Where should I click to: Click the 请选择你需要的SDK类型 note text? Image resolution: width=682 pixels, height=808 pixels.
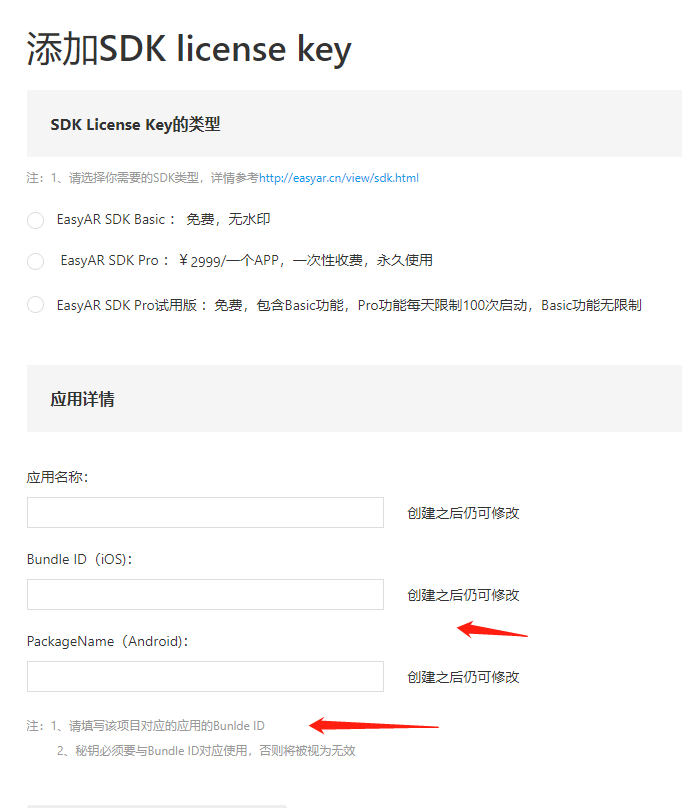click(134, 178)
